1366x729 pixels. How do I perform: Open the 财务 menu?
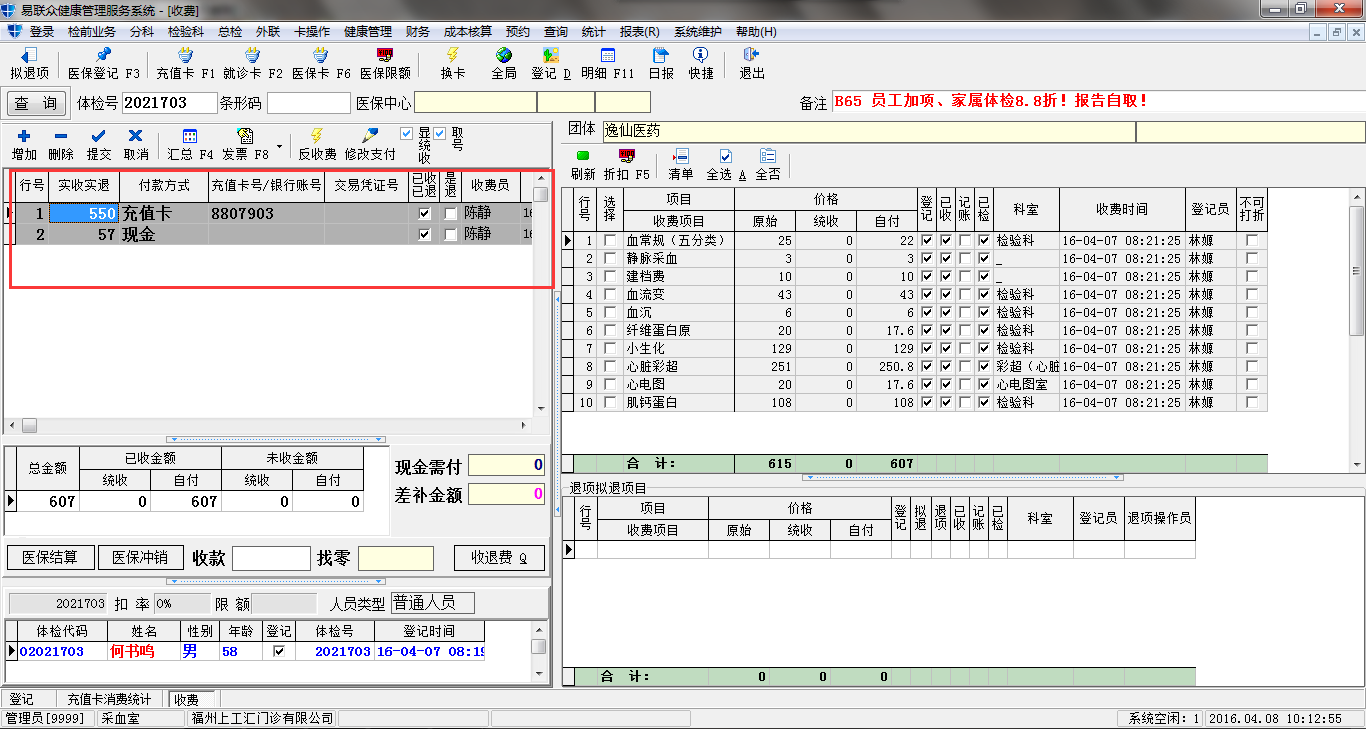[x=418, y=32]
